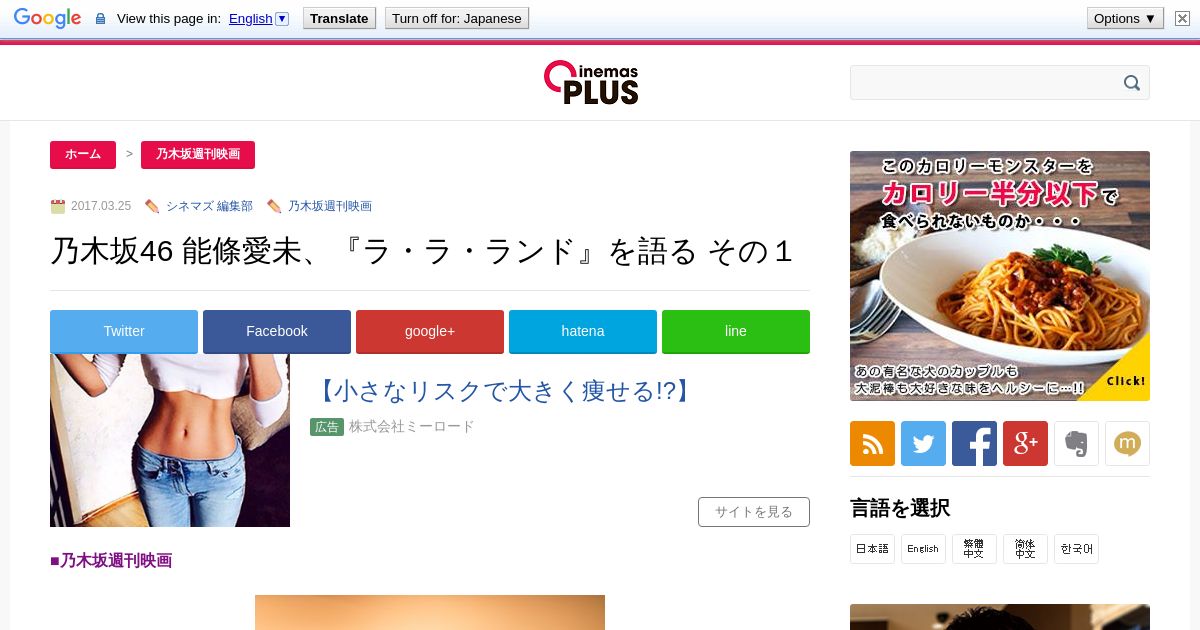Image resolution: width=1200 pixels, height=630 pixels.
Task: Click the English translation language link
Action: tap(250, 18)
